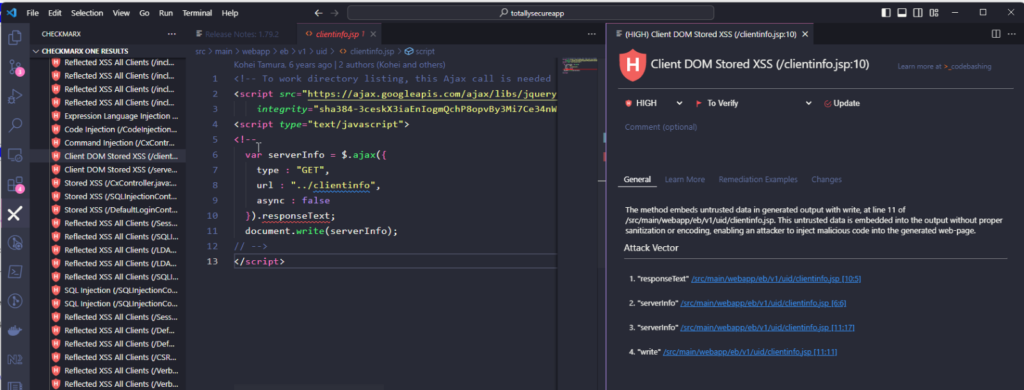Open the Terminal menu
Image resolution: width=1024 pixels, height=390 pixels.
click(197, 13)
